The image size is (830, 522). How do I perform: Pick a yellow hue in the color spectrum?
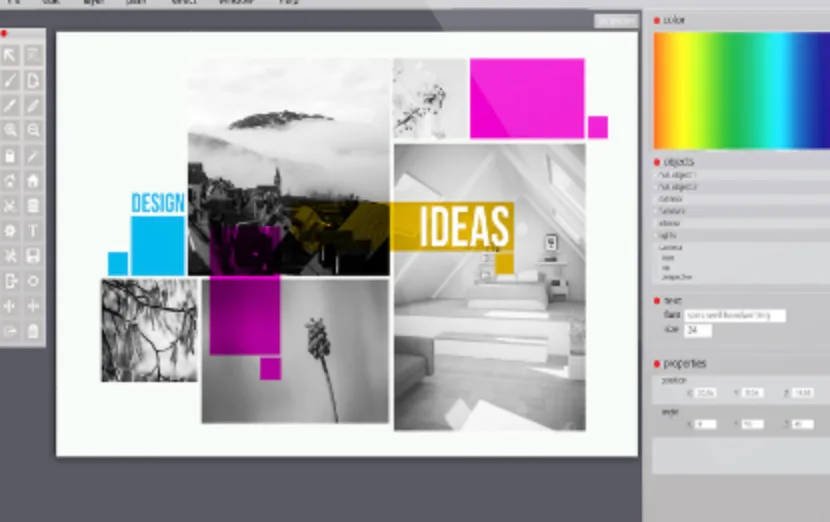coord(681,90)
